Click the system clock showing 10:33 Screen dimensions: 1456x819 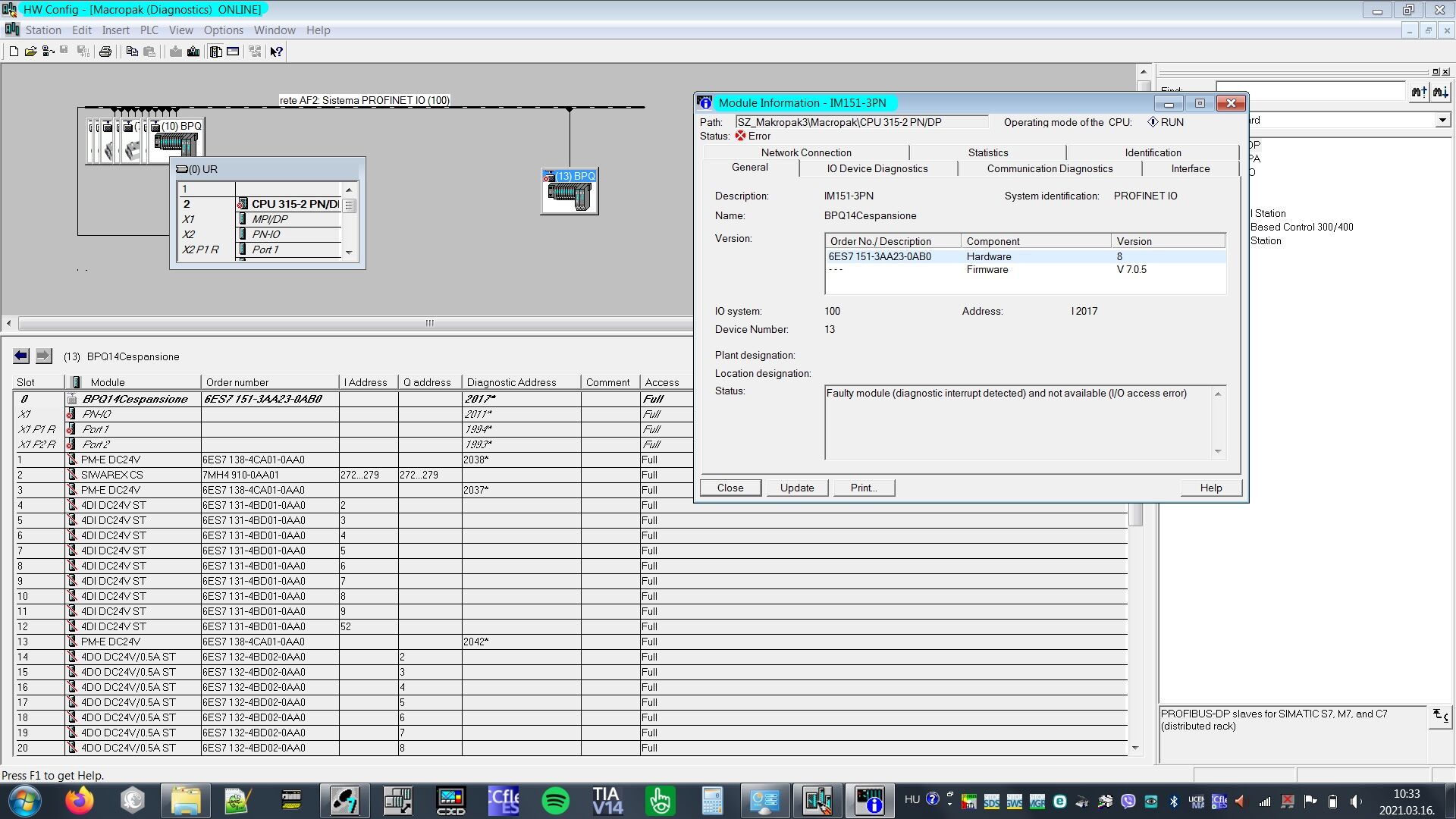tap(1407, 794)
